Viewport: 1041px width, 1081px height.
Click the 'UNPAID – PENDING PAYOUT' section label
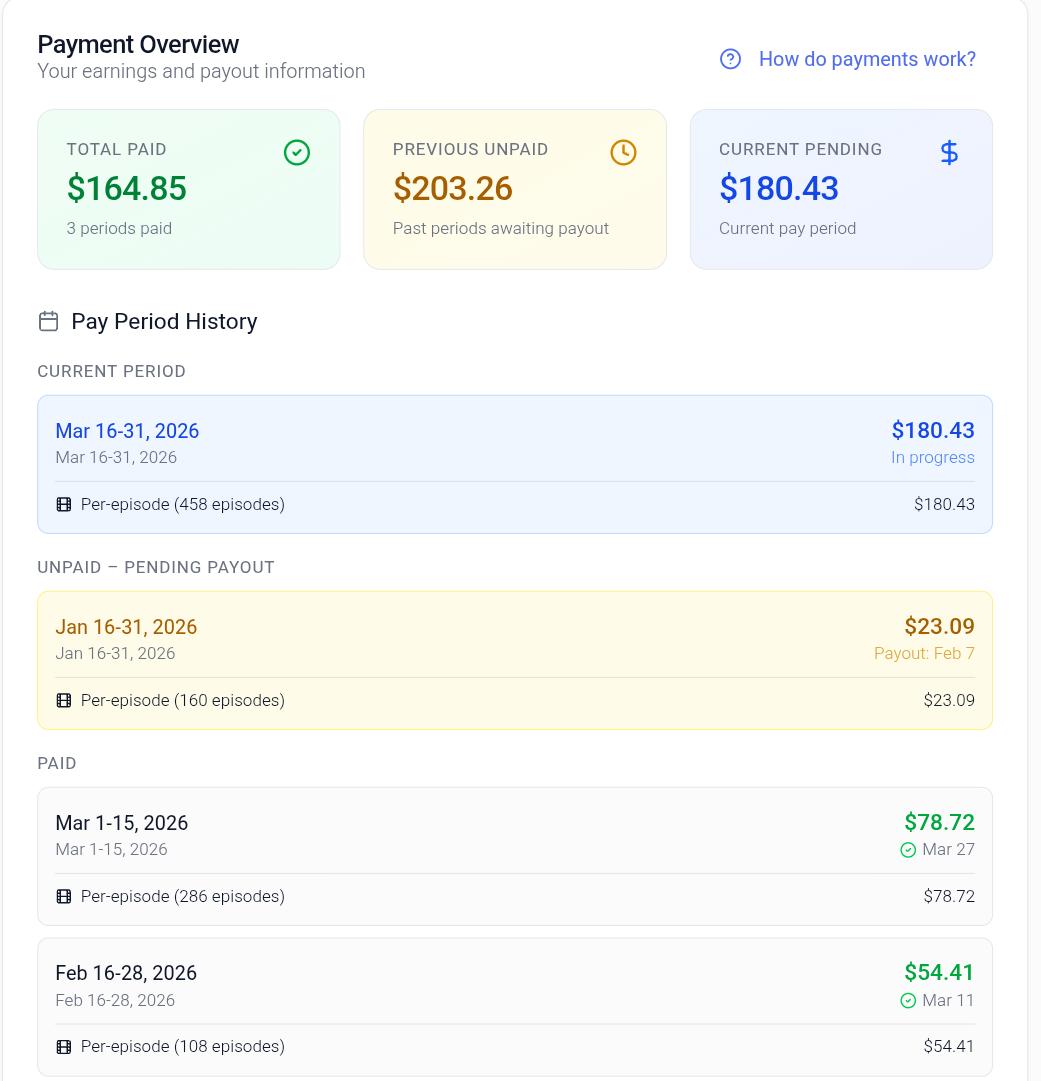(156, 567)
